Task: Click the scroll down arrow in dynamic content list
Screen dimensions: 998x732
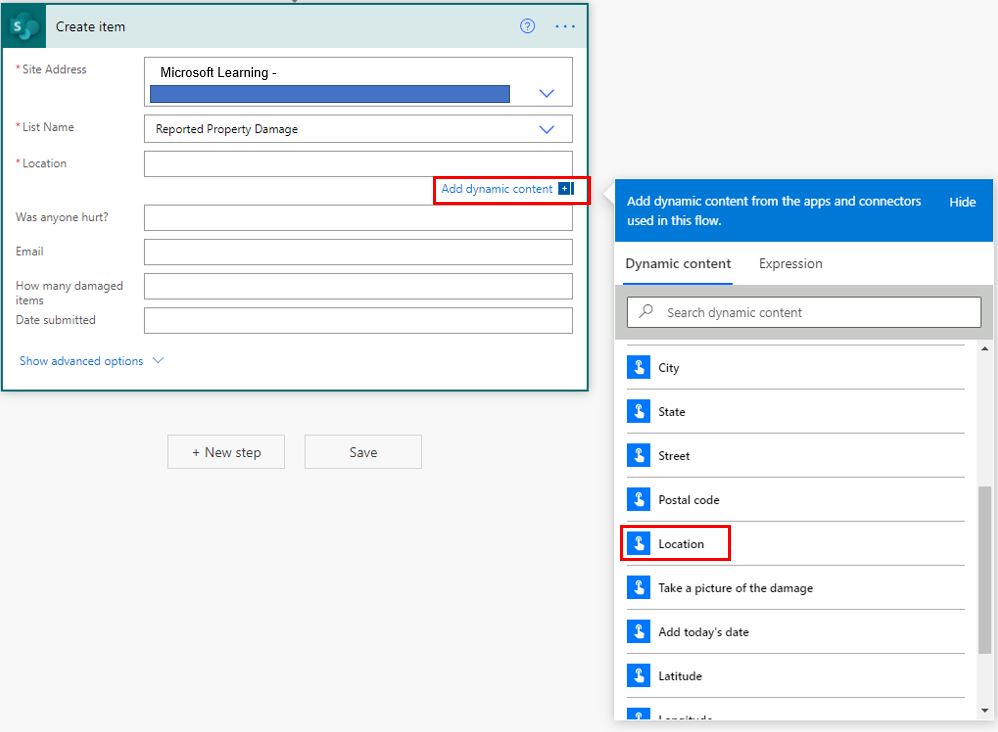Action: click(985, 710)
